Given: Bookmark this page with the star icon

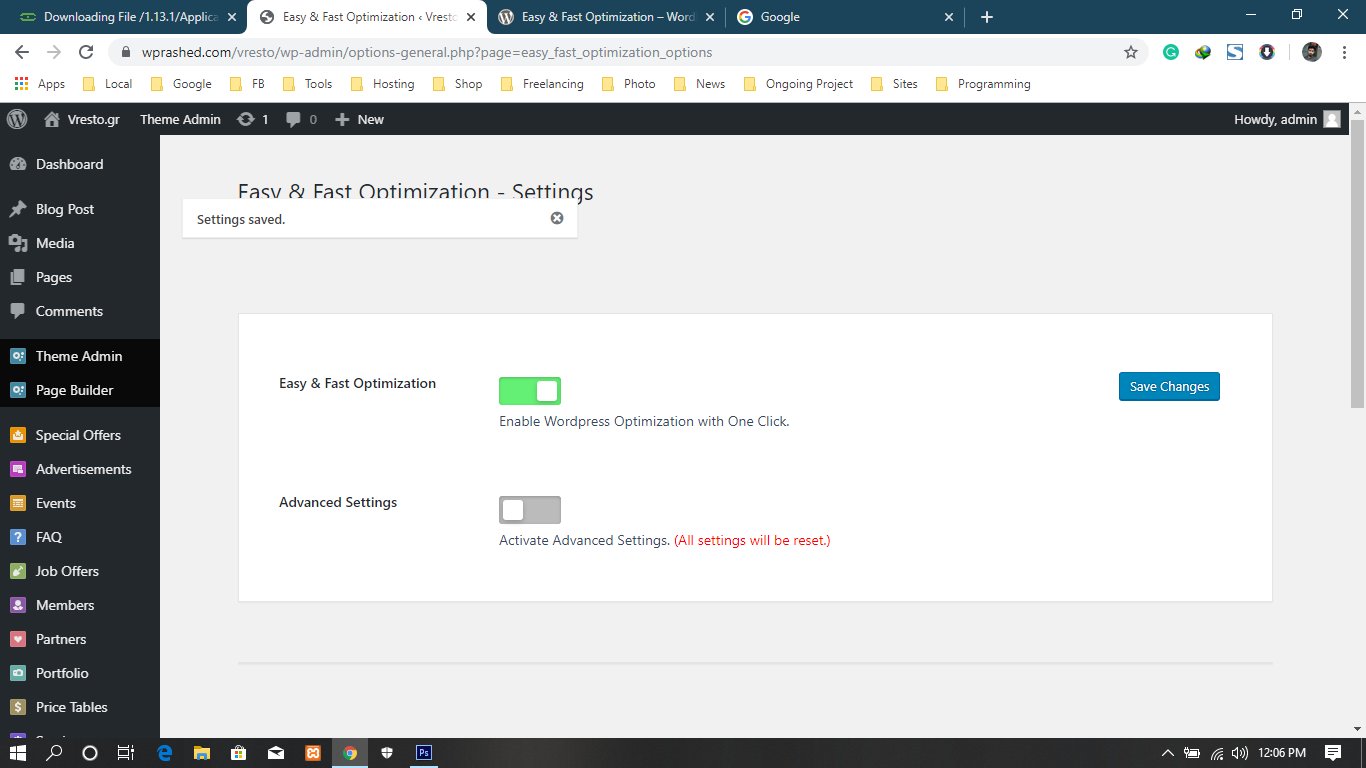Looking at the screenshot, I should pyautogui.click(x=1131, y=52).
